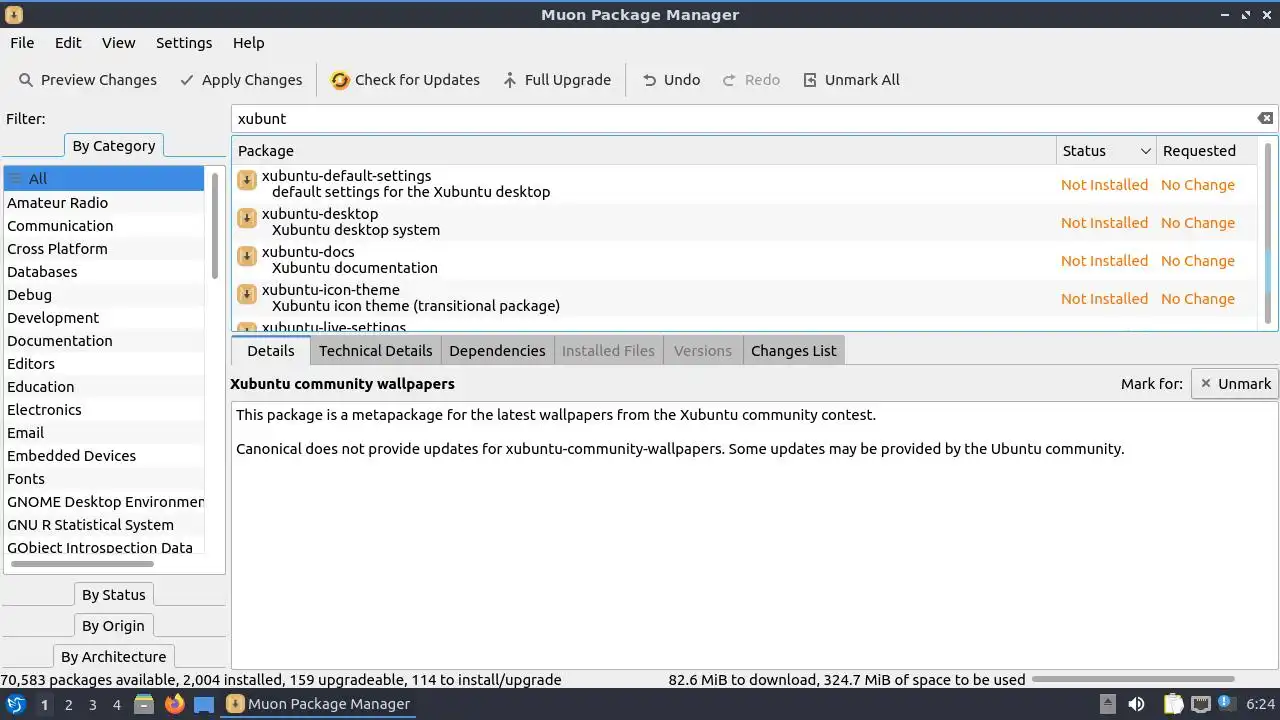This screenshot has width=1280, height=720.
Task: Click the Unmark button beside Mark for
Action: [x=1235, y=384]
